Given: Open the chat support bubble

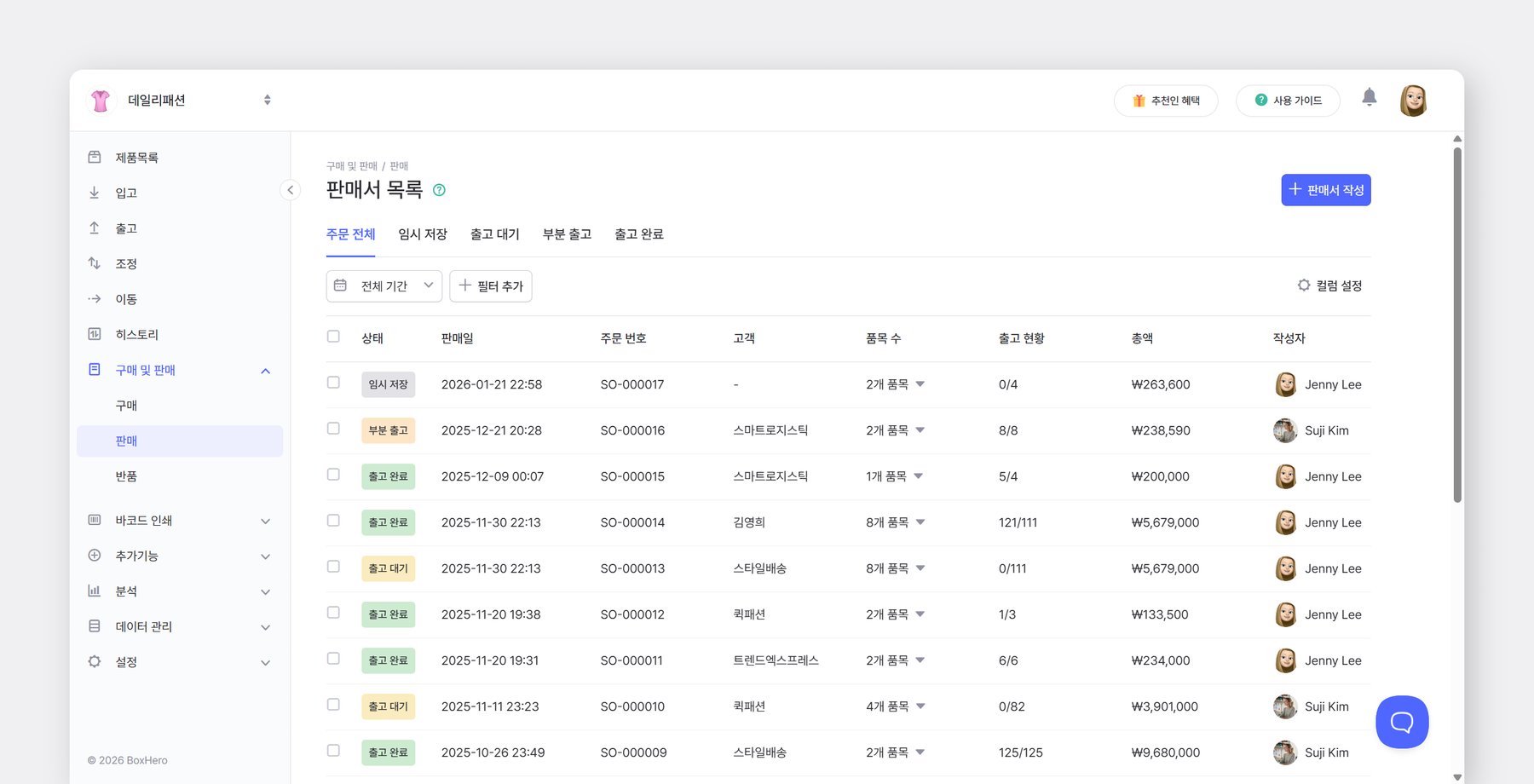Looking at the screenshot, I should click(x=1401, y=722).
